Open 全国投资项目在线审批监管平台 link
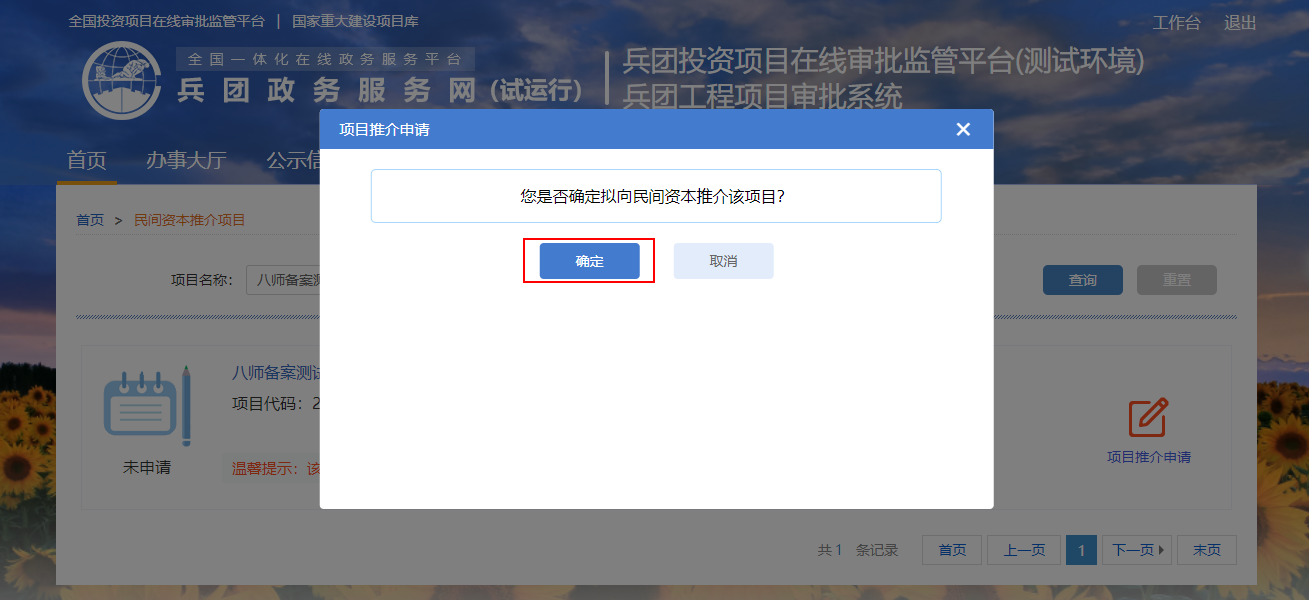Image resolution: width=1309 pixels, height=600 pixels. (x=166, y=21)
